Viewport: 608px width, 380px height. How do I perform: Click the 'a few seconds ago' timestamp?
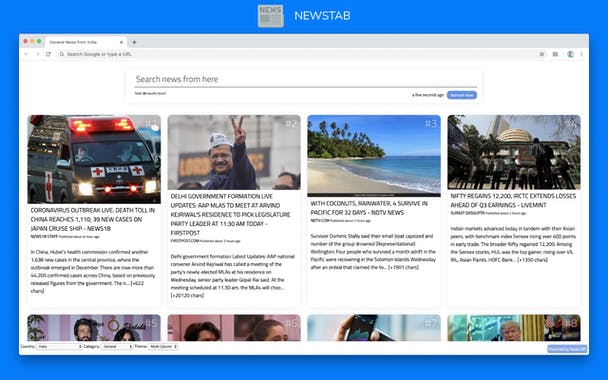428,95
